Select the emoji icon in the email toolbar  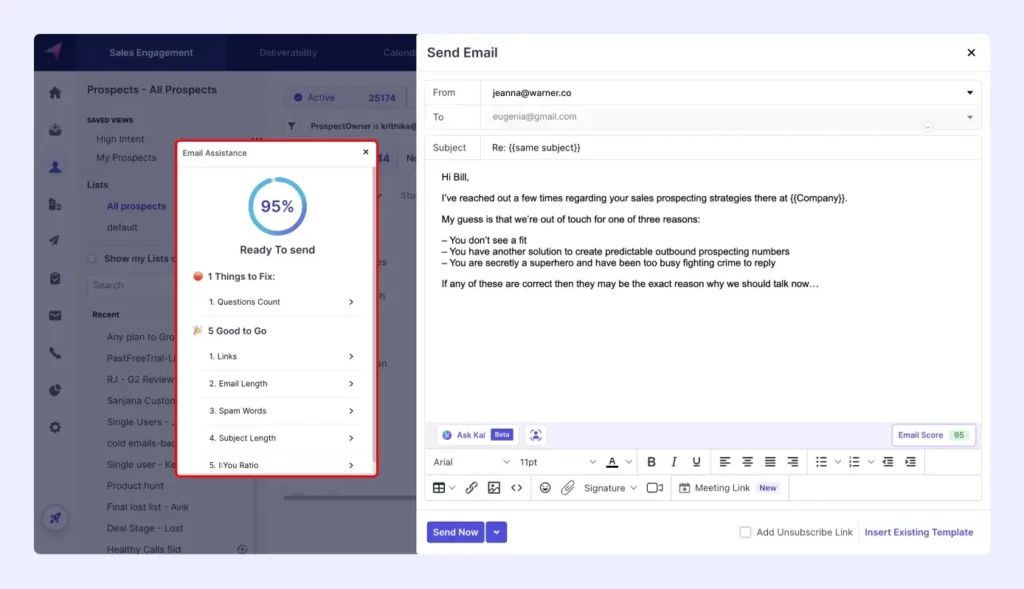[545, 487]
